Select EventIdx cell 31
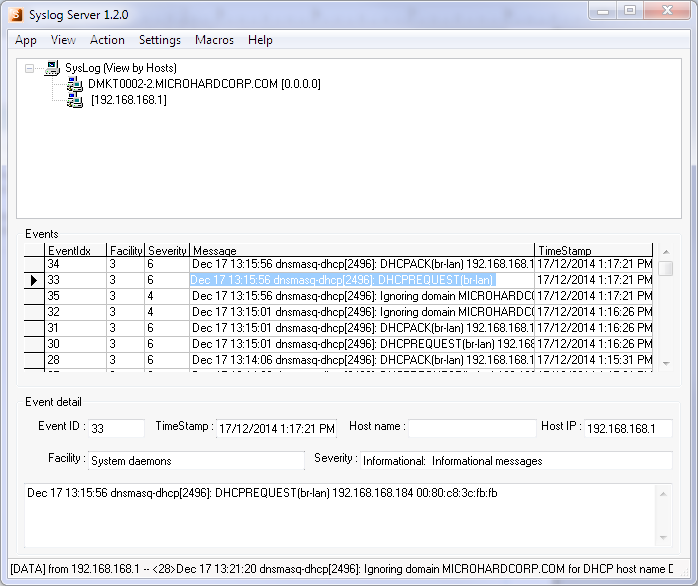698x586 pixels. (x=76, y=328)
